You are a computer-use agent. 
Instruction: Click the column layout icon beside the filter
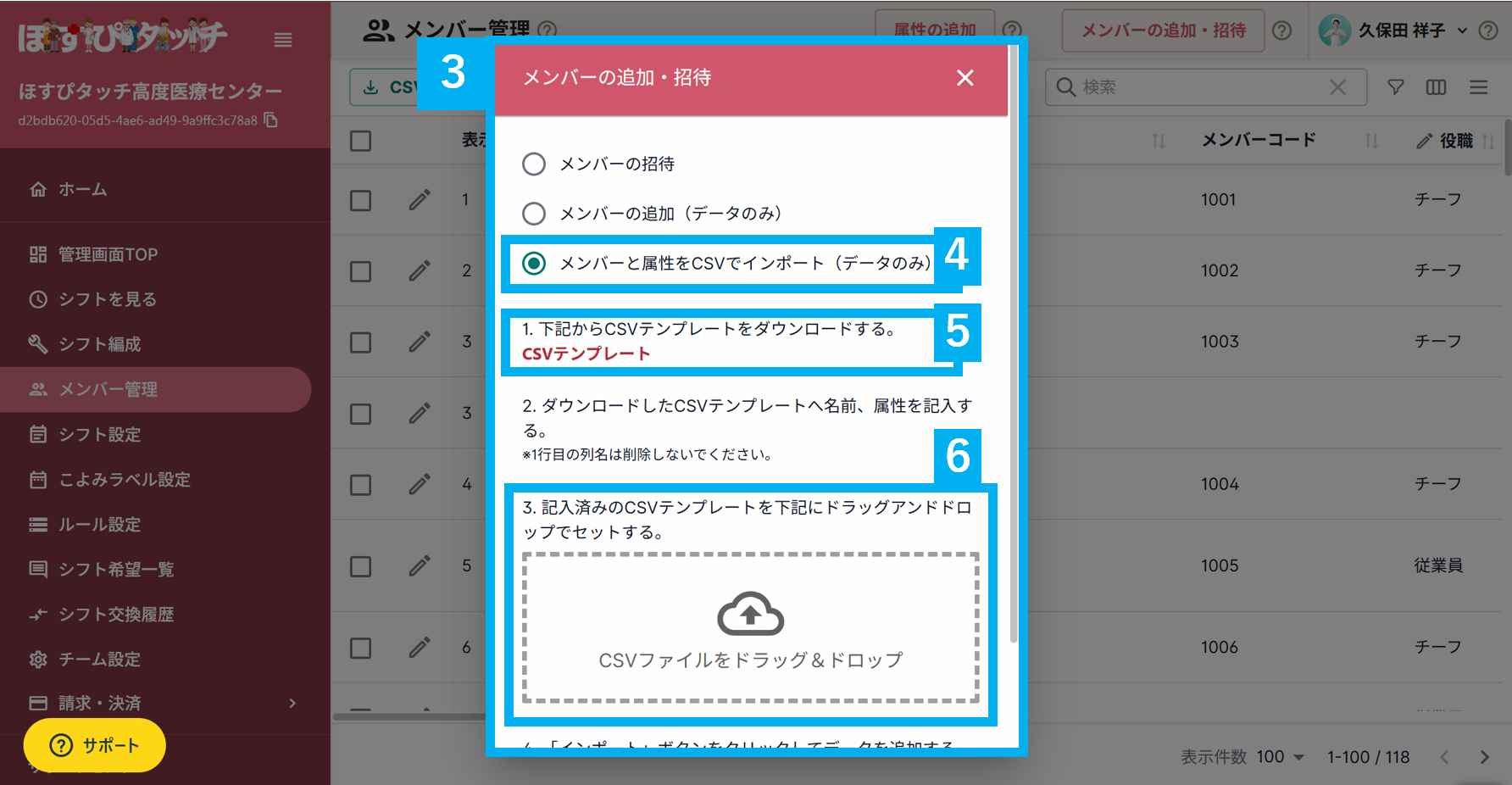coord(1436,86)
